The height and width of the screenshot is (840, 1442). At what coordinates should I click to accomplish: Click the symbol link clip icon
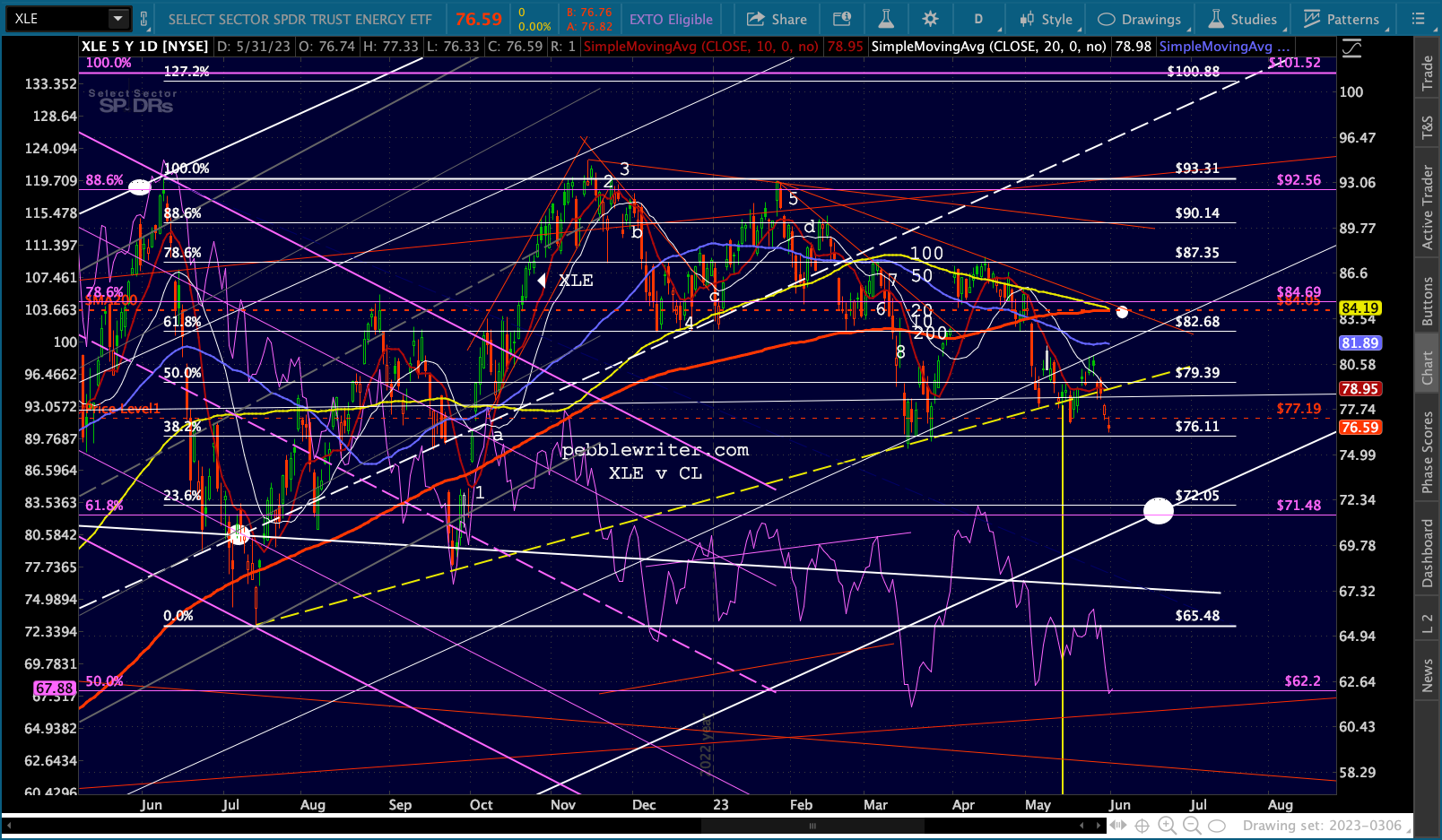(x=143, y=19)
